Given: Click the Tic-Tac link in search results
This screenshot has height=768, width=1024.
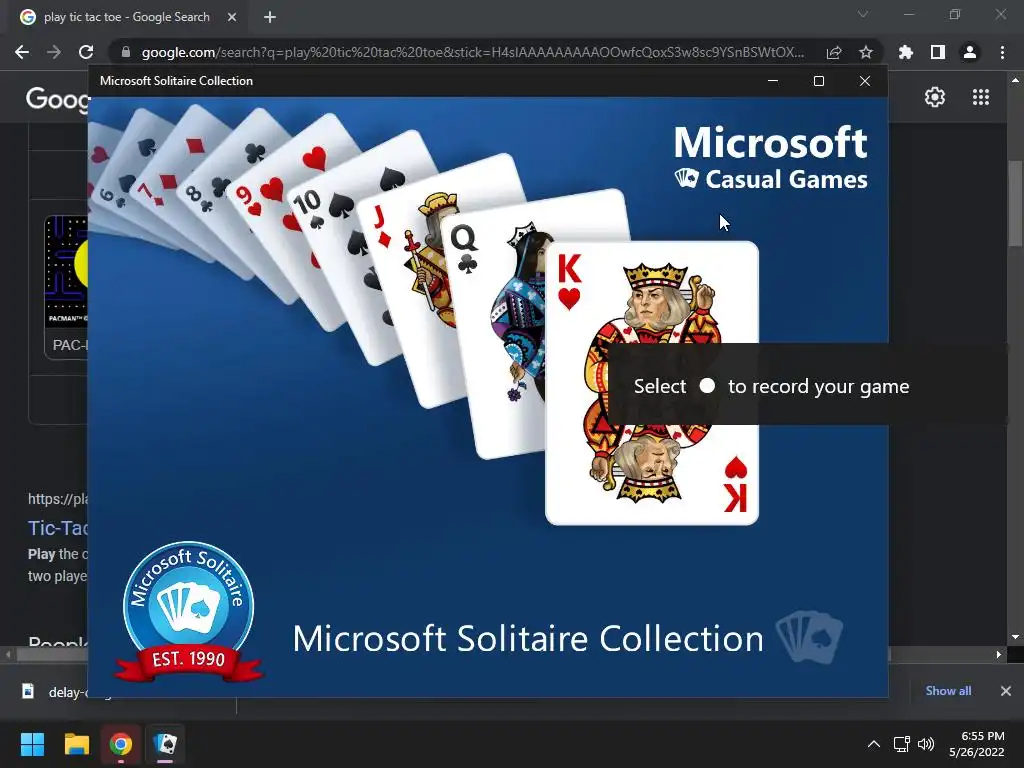Looking at the screenshot, I should pos(57,528).
